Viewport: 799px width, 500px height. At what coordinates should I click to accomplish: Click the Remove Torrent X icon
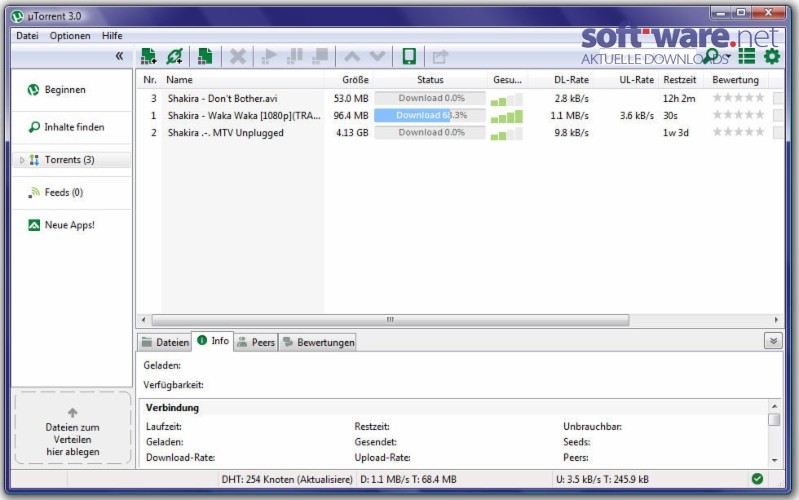point(237,56)
